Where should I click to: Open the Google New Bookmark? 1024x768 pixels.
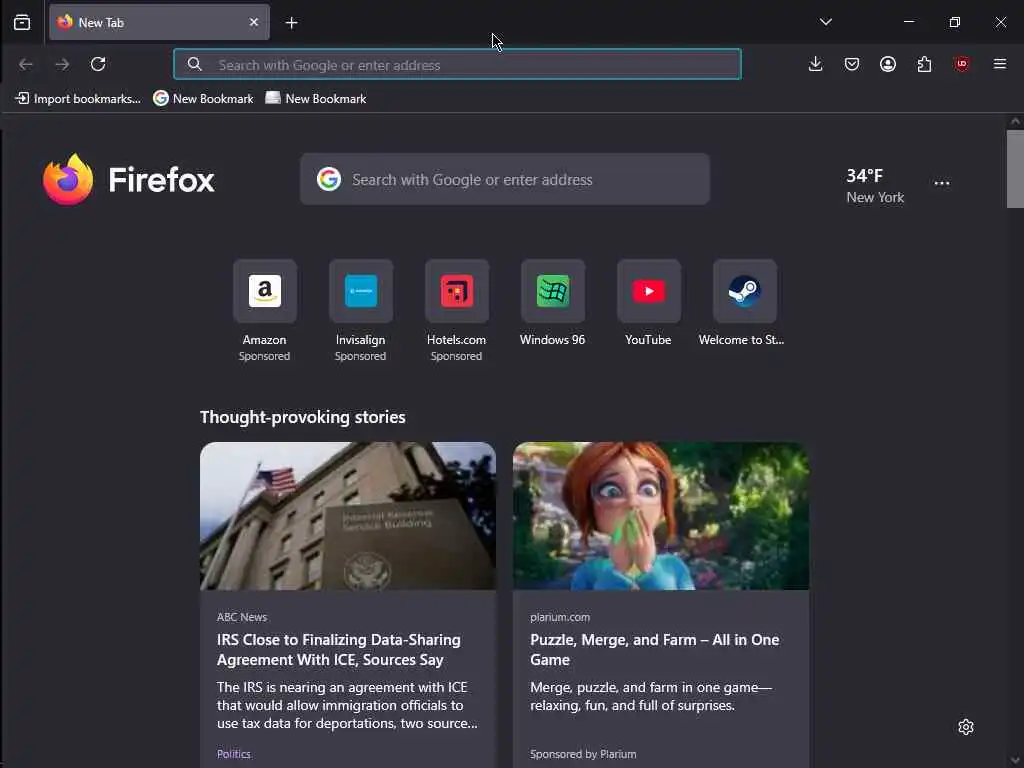click(x=203, y=99)
